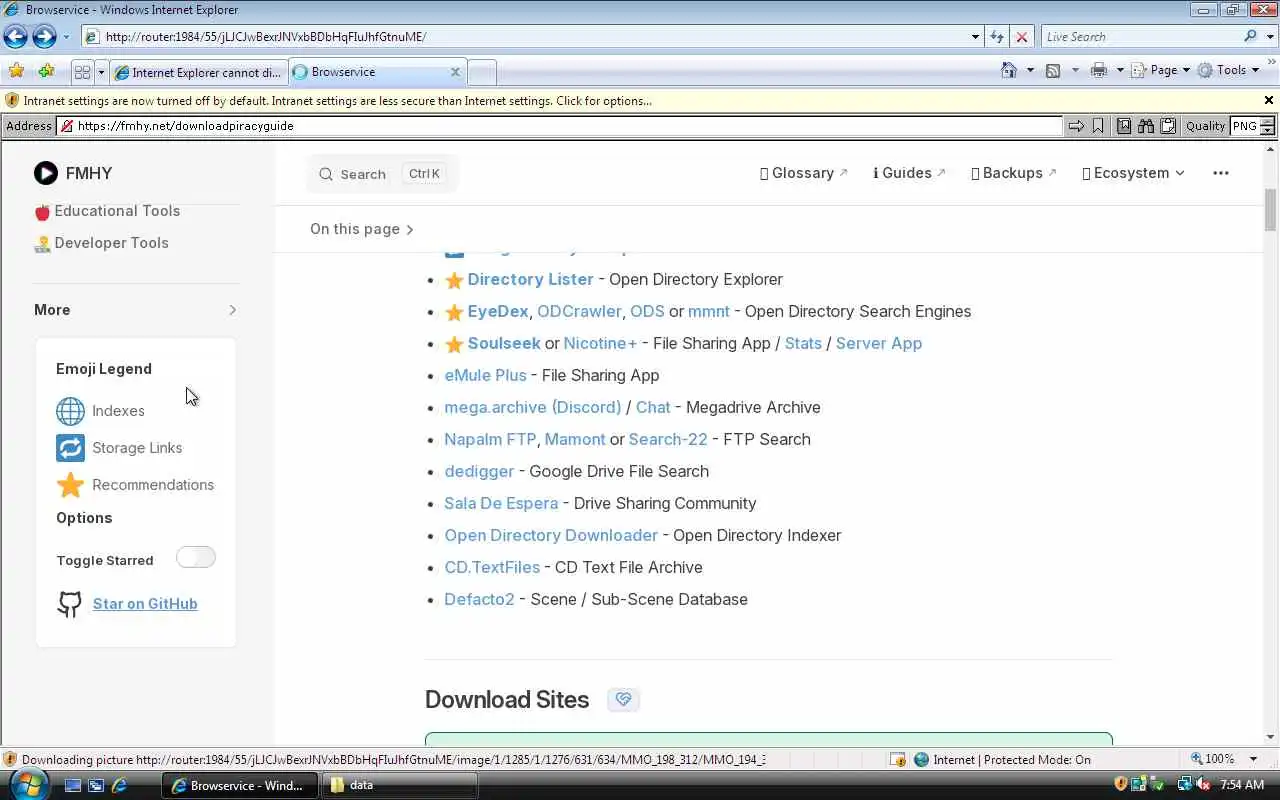Open the Tools menu dropdown
This screenshot has width=1280, height=800.
point(1228,70)
